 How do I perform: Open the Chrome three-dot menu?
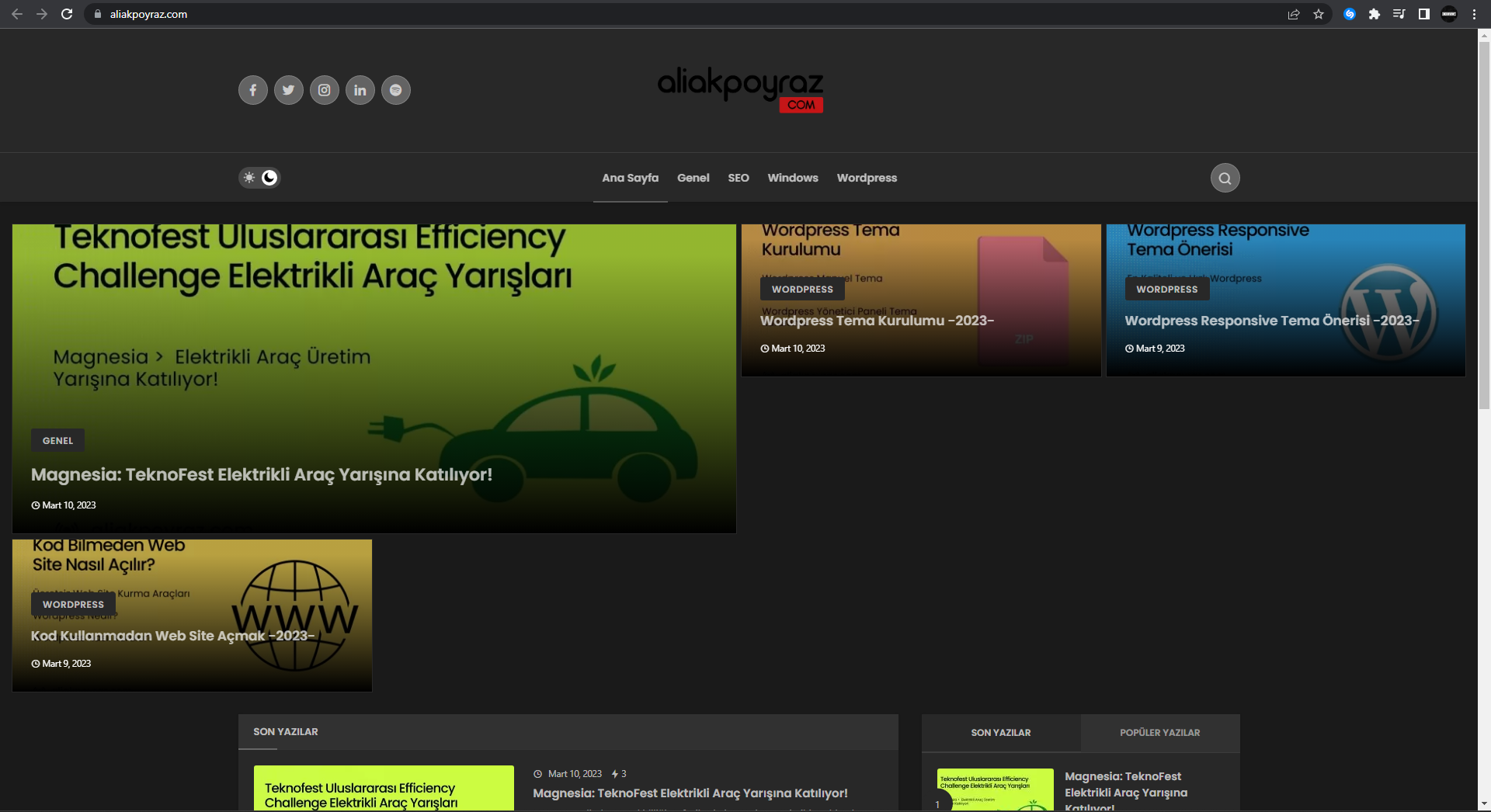click(1474, 14)
